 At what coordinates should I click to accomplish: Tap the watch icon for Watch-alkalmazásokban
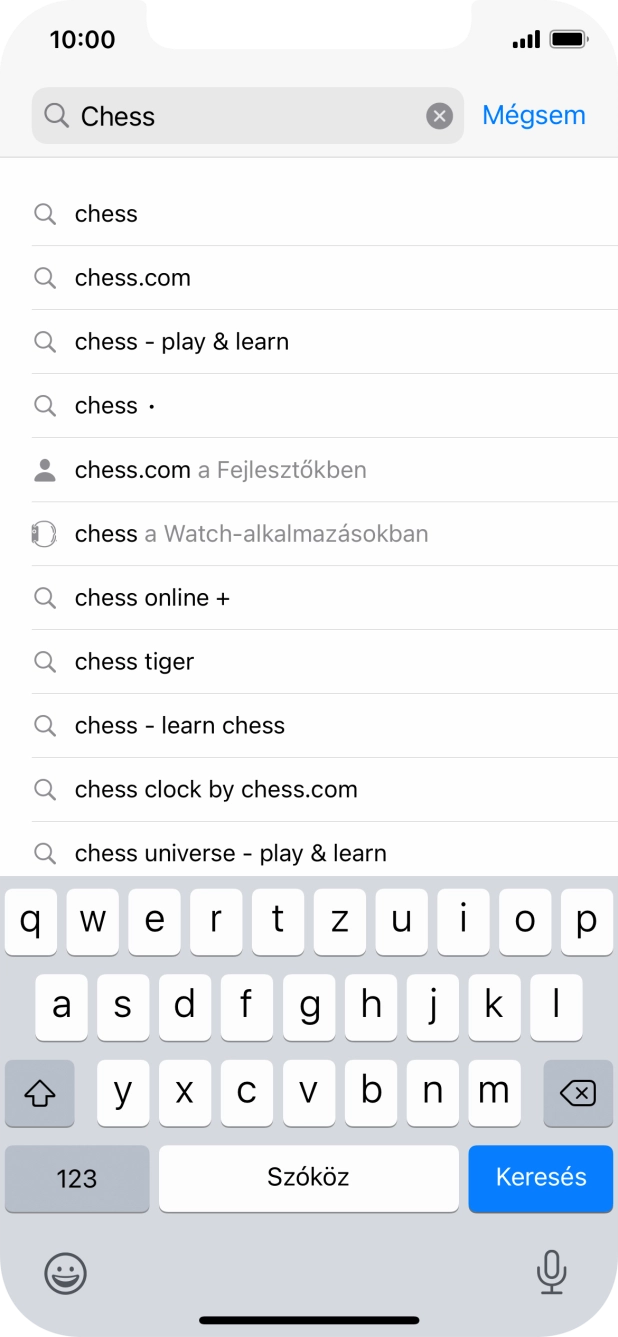(45, 534)
